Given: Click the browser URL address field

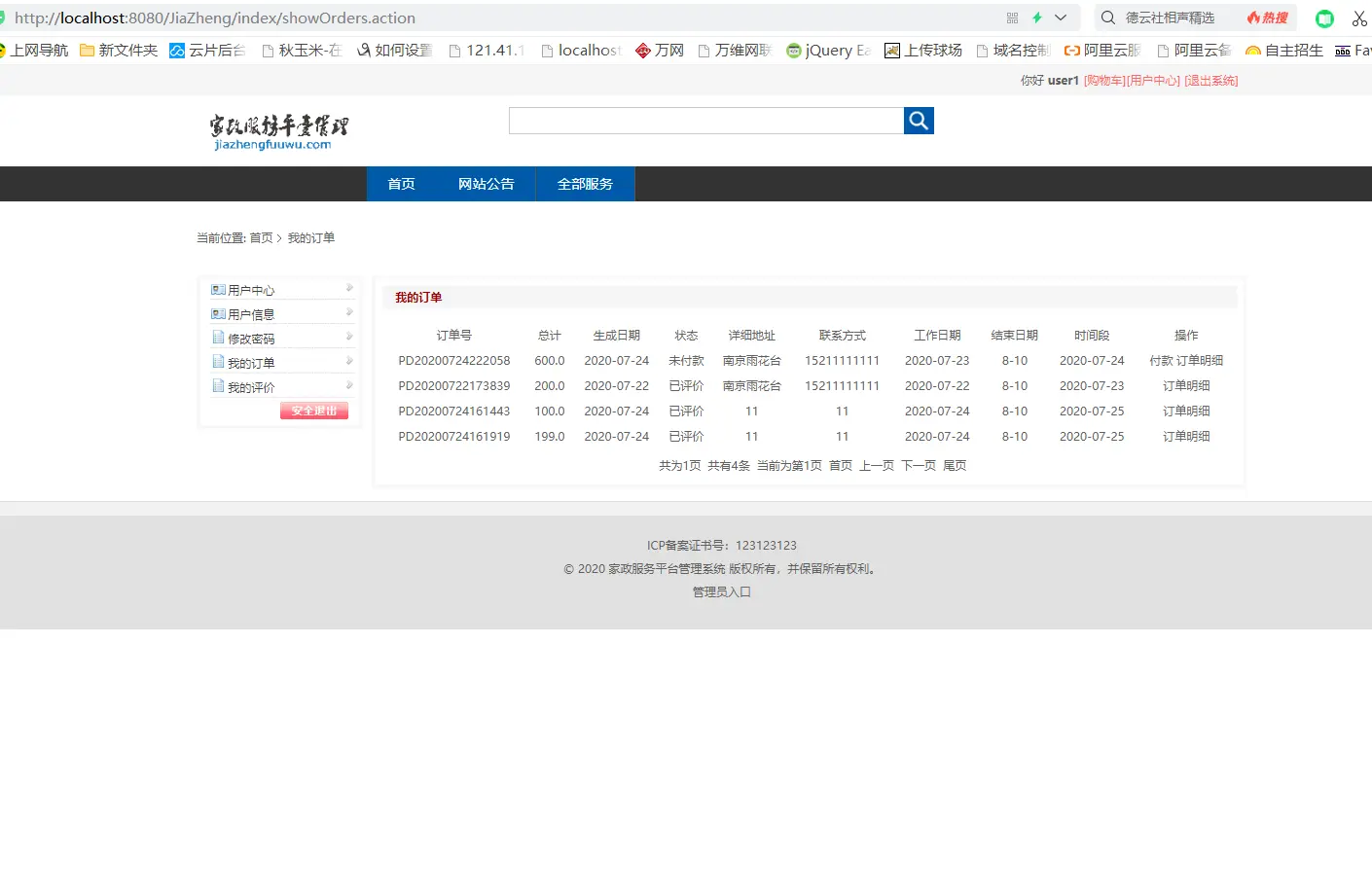Looking at the screenshot, I should coord(506,18).
